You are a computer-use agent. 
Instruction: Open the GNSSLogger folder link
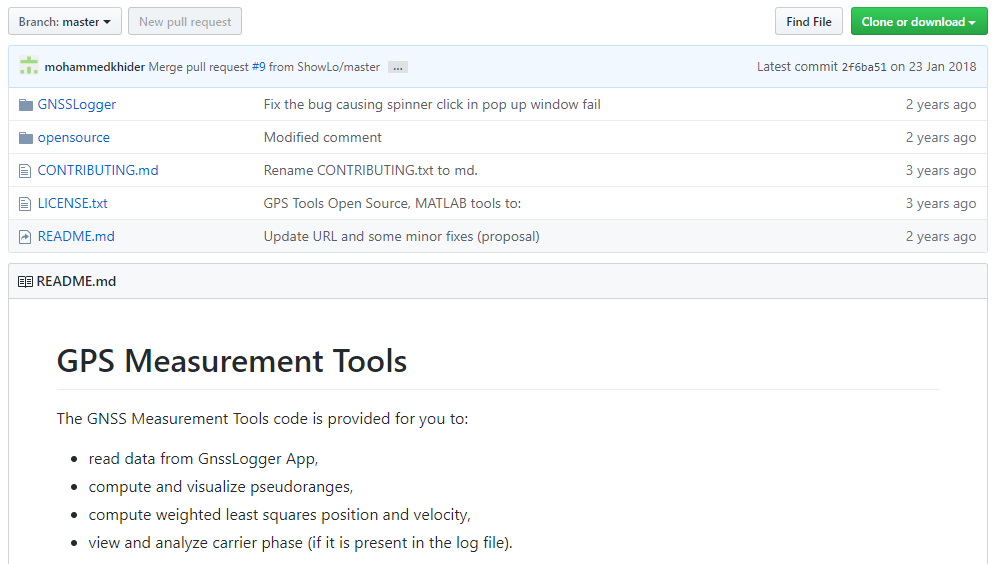click(77, 105)
